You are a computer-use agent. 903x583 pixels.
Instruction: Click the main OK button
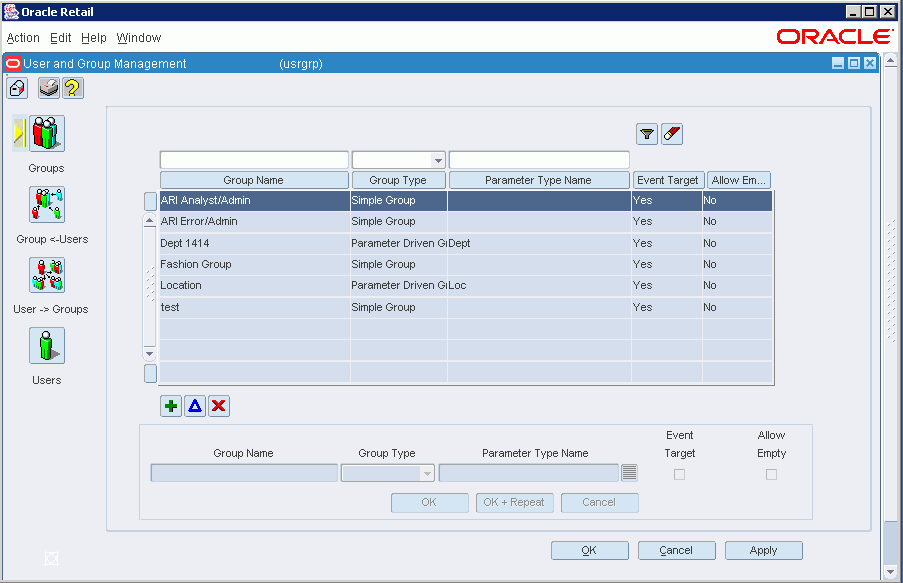point(590,550)
